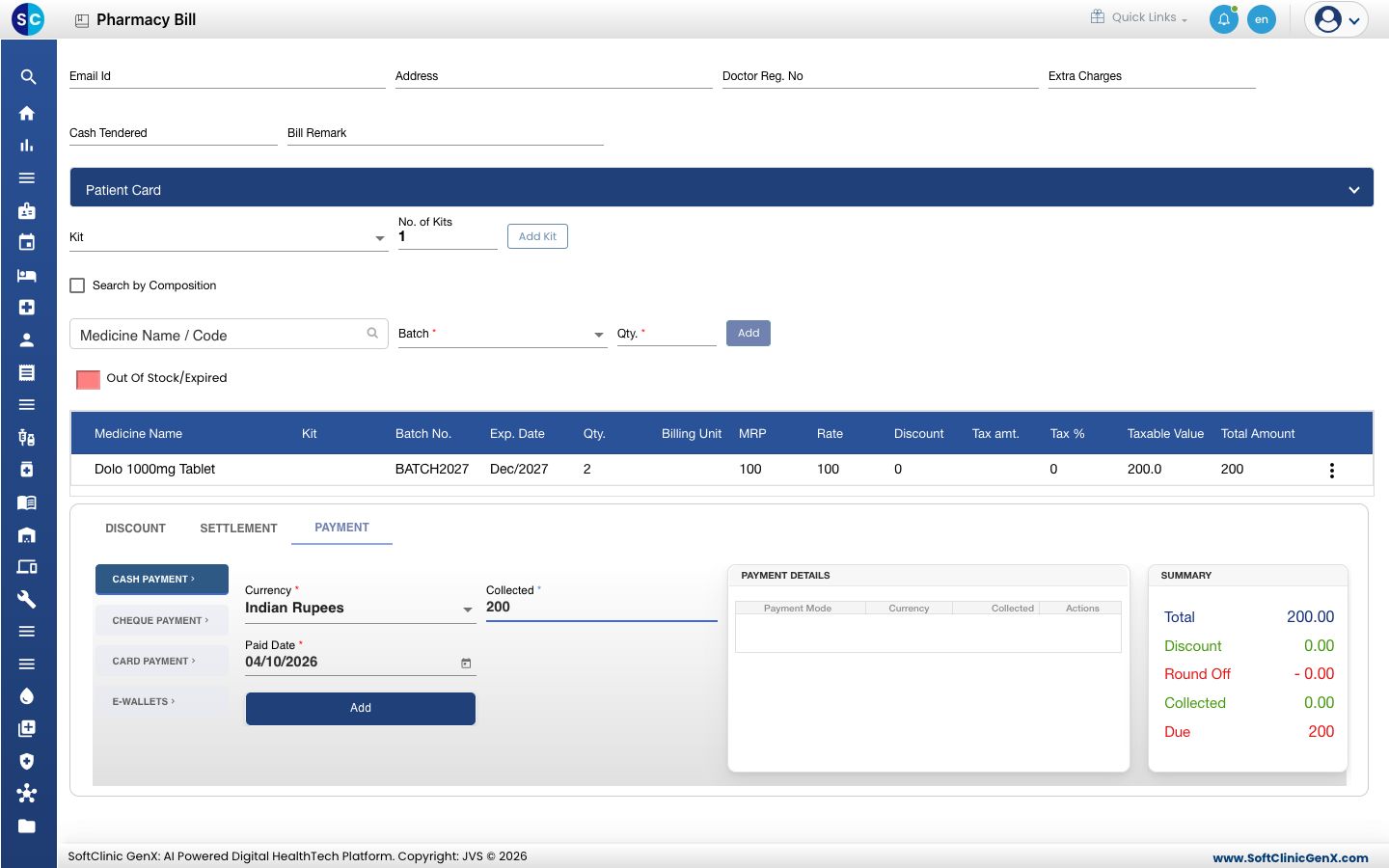Viewport: 1389px width, 868px height.
Task: Click the notification bell icon
Action: 1224,19
